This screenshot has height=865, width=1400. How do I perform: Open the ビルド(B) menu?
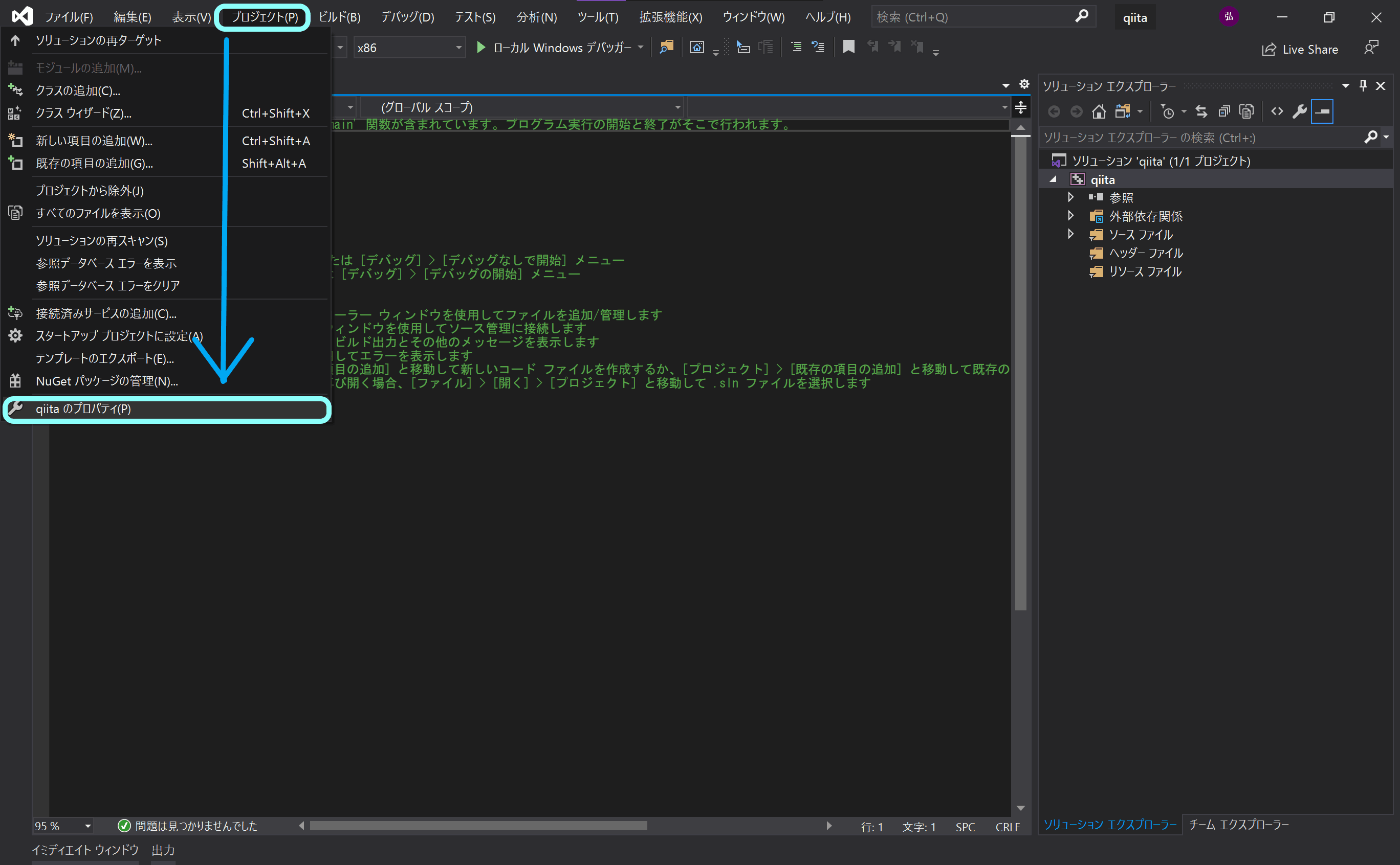coord(339,17)
